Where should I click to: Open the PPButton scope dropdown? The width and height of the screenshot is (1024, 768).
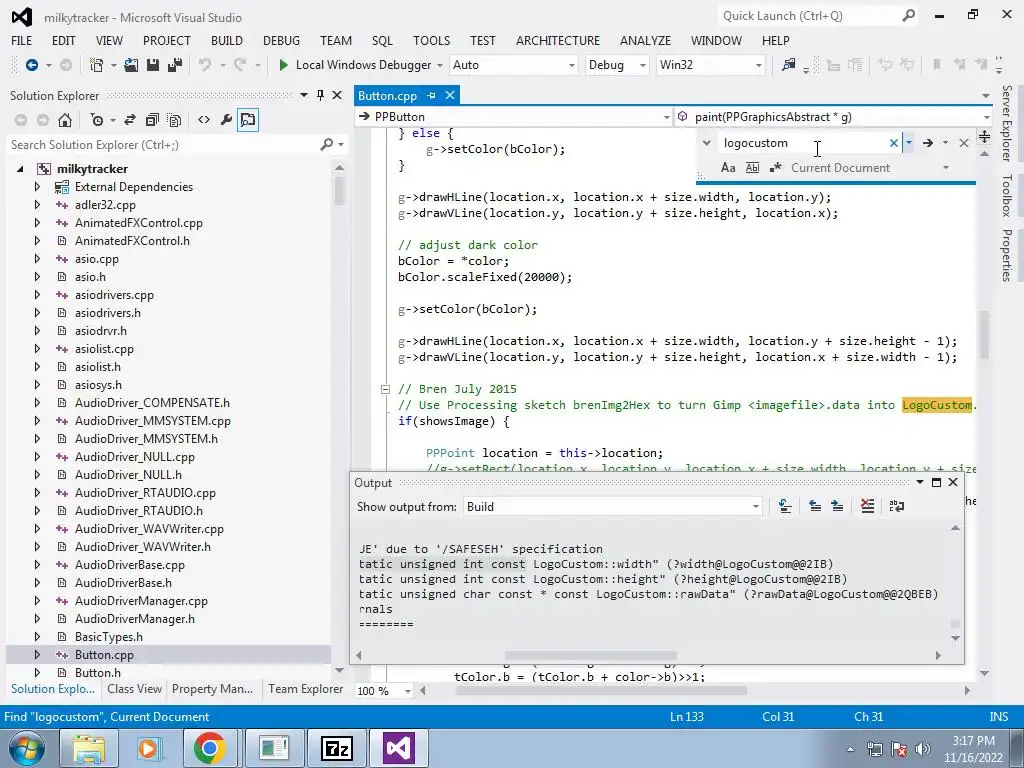(x=665, y=118)
